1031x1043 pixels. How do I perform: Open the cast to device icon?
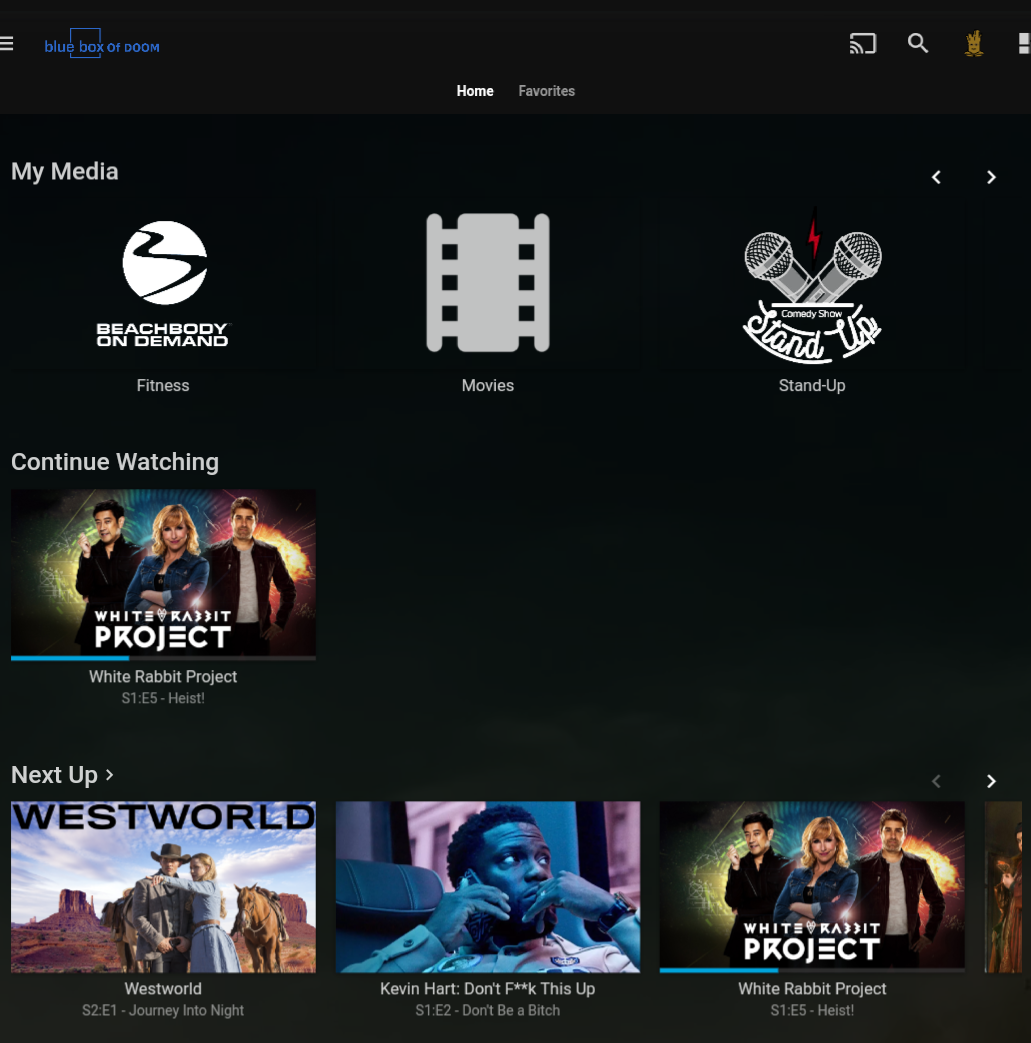[863, 44]
